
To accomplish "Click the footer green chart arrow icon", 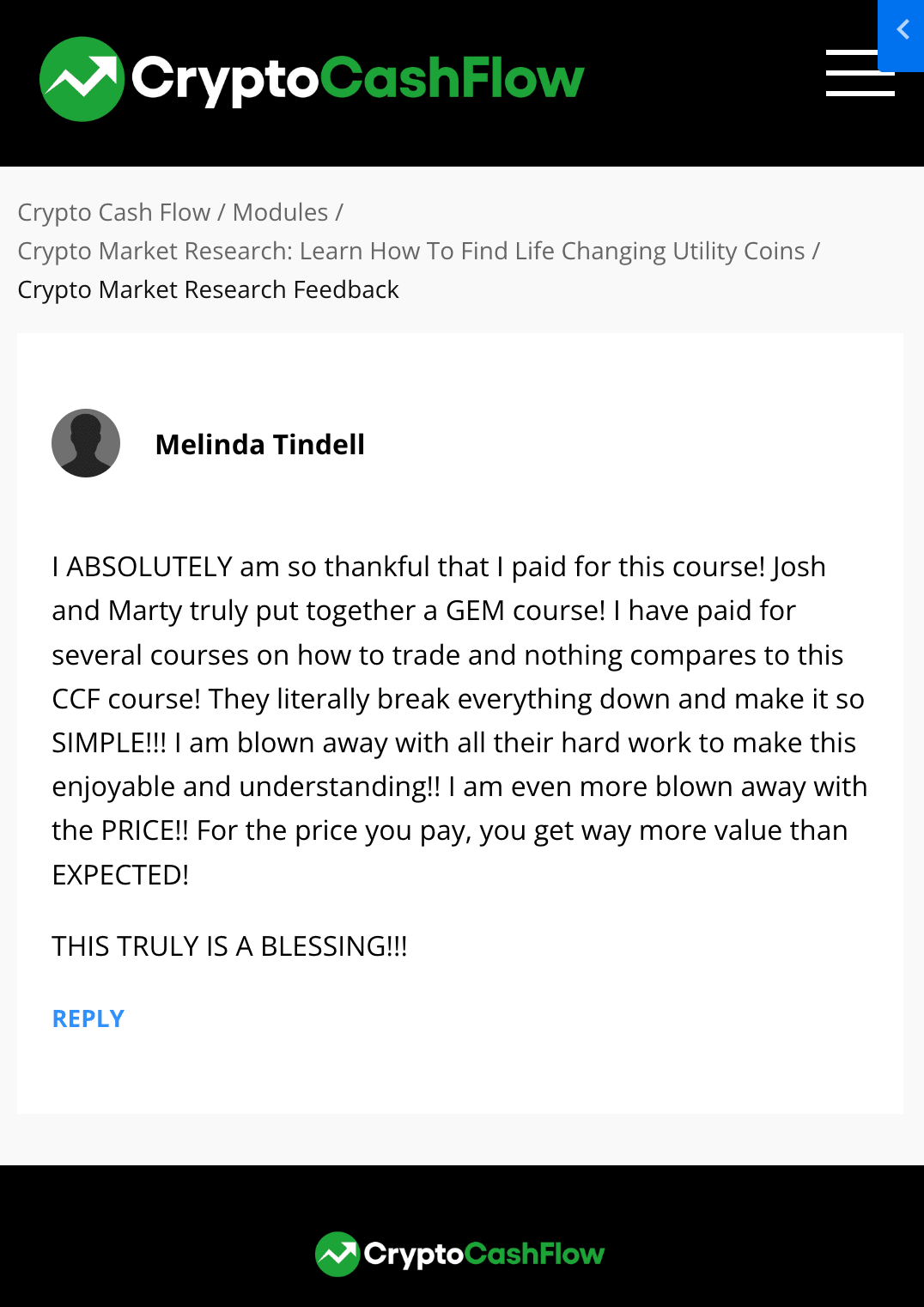I will [x=337, y=1254].
